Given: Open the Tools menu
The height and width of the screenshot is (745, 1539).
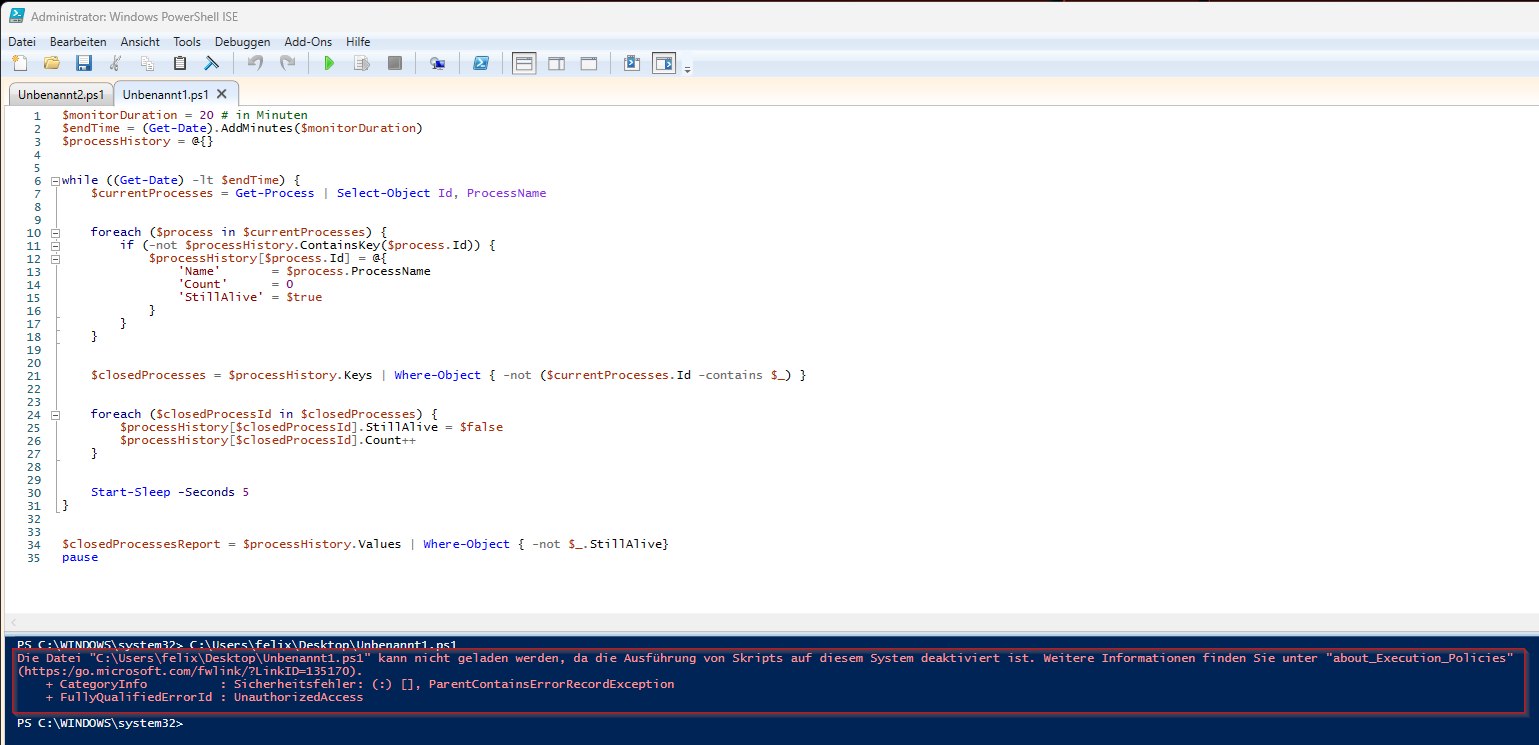Looking at the screenshot, I should (x=187, y=42).
